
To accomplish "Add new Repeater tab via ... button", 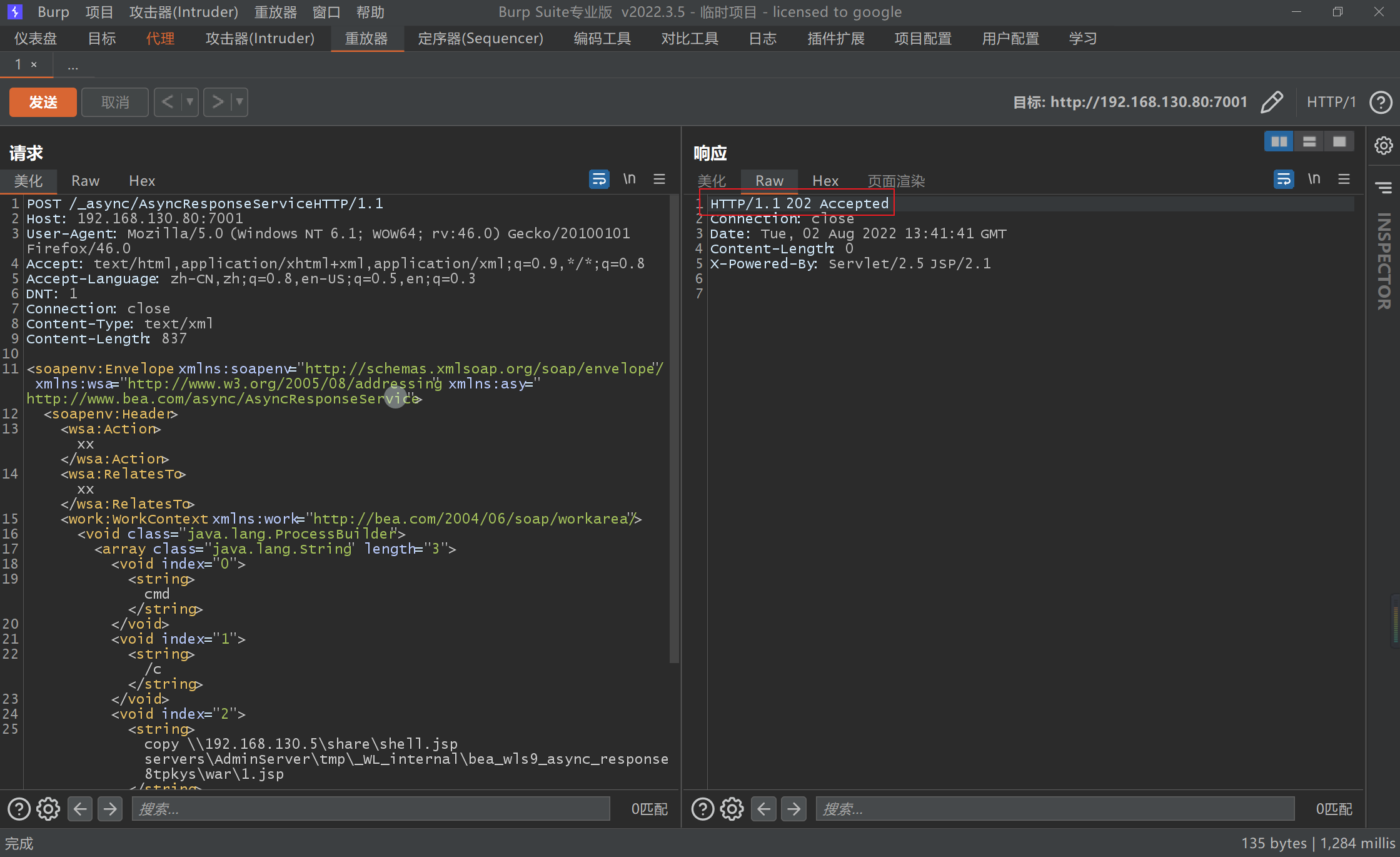I will click(x=73, y=66).
